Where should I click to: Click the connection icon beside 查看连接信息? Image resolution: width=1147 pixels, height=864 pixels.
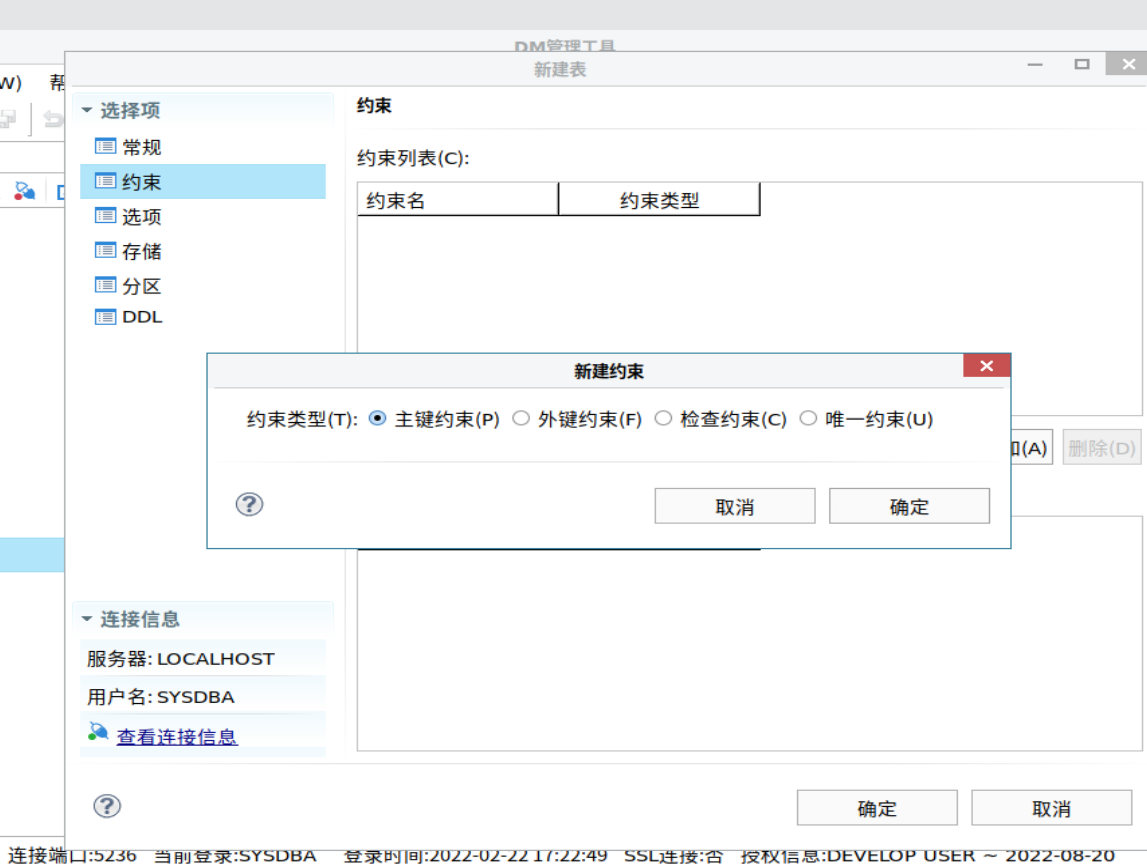(98, 732)
